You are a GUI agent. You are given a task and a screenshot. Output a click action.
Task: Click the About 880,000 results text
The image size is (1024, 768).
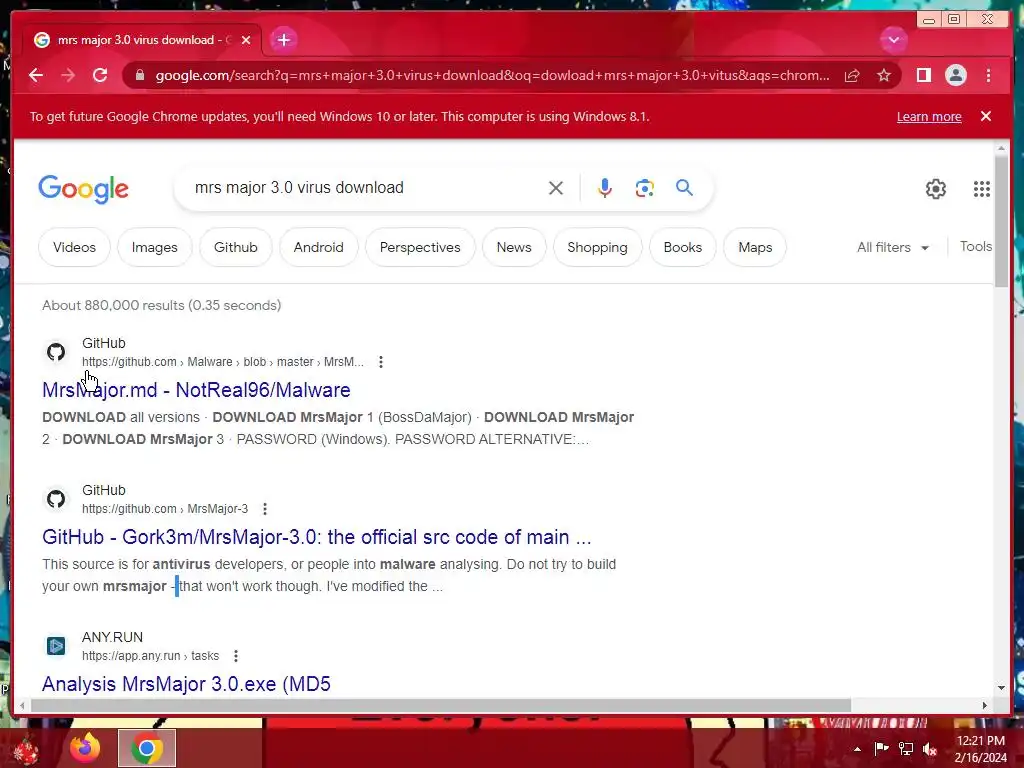click(x=161, y=305)
